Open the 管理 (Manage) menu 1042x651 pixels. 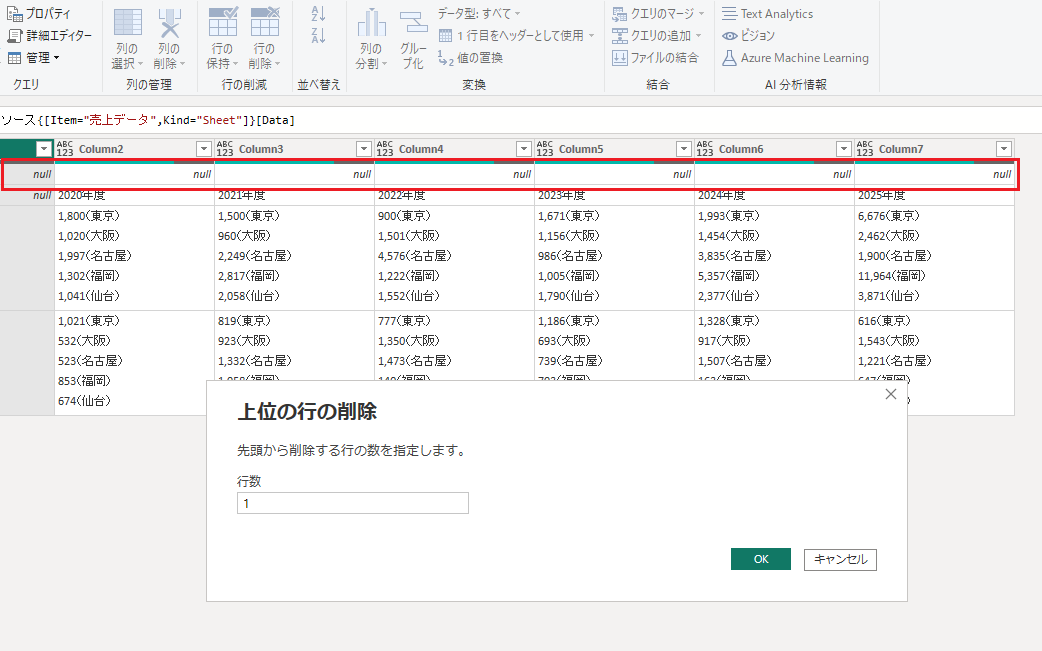(34, 58)
